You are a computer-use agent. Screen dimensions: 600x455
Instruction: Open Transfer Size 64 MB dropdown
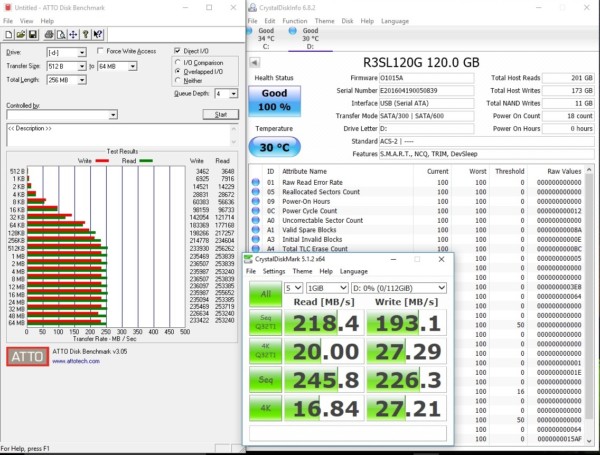[132, 67]
